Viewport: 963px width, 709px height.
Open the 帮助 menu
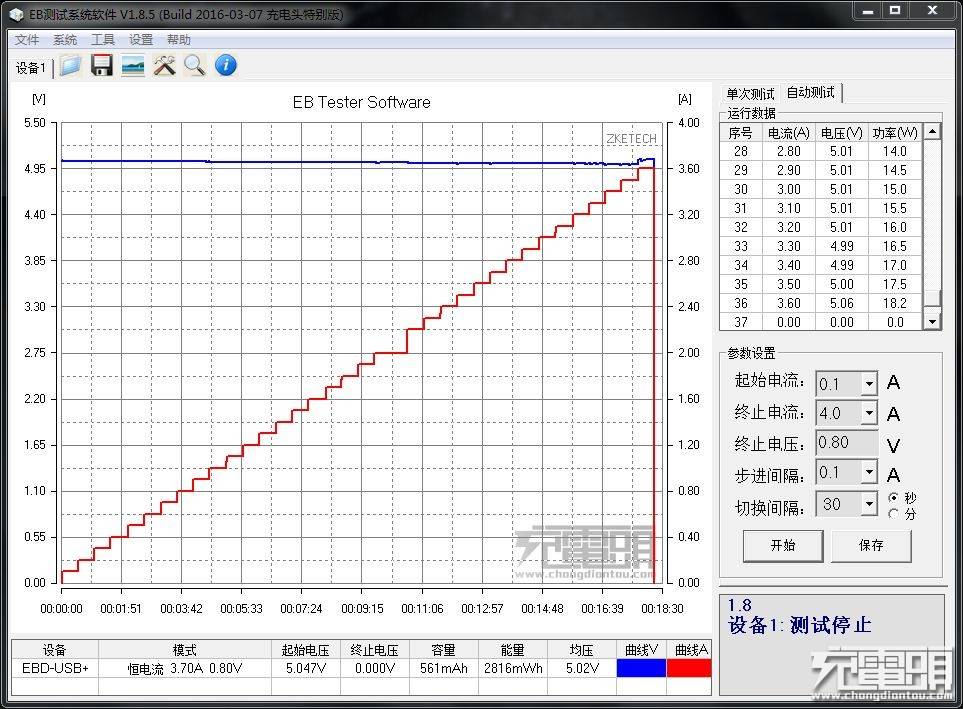(x=178, y=40)
